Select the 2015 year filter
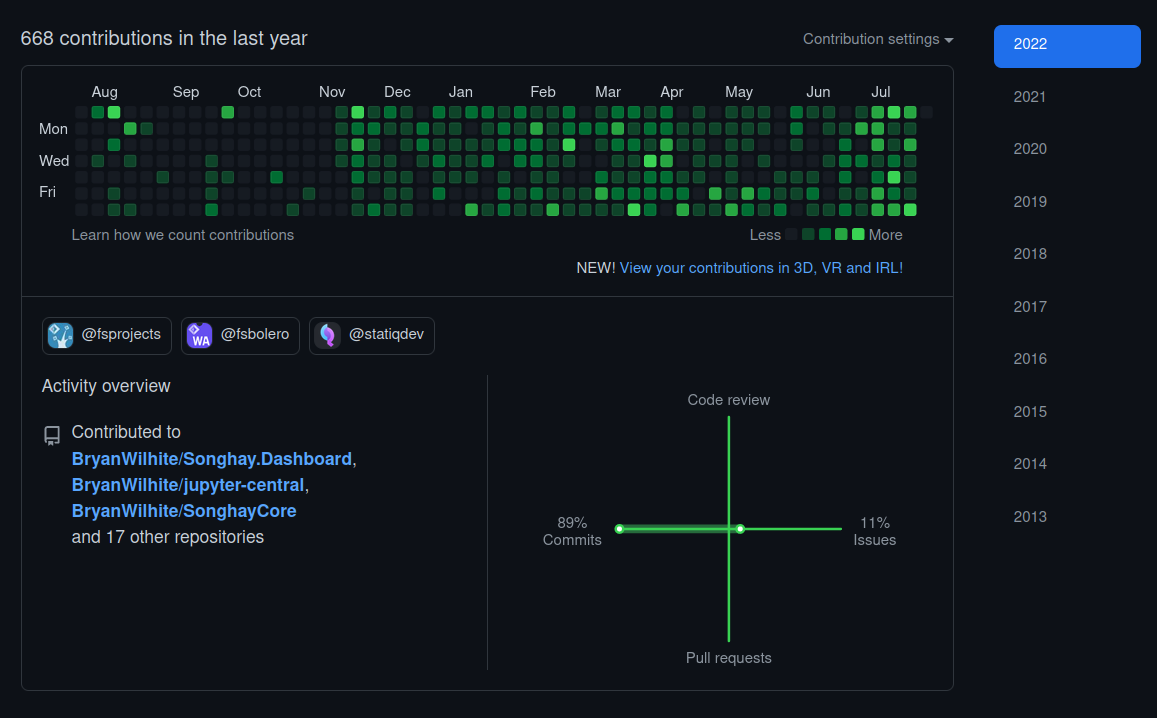1157x718 pixels. (1029, 412)
